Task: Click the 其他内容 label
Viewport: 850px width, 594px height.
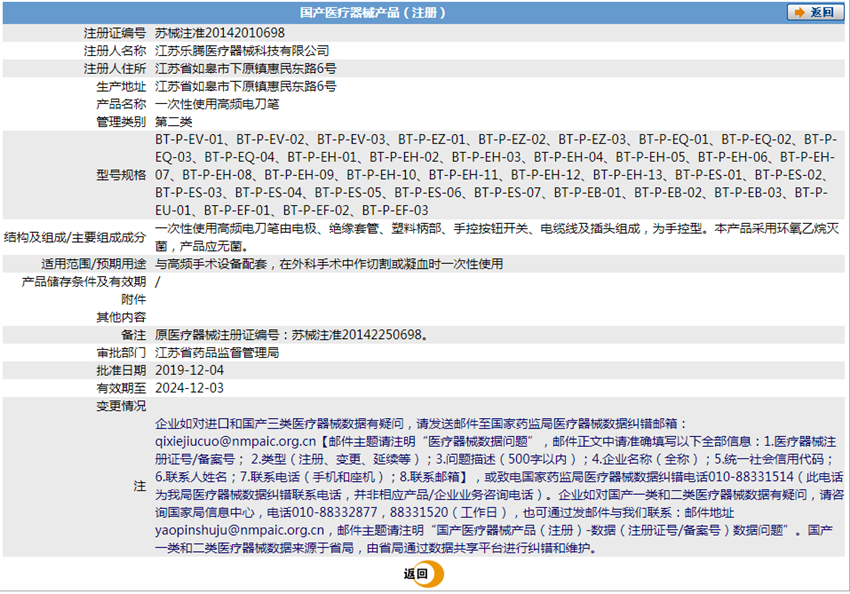Action: [121, 317]
